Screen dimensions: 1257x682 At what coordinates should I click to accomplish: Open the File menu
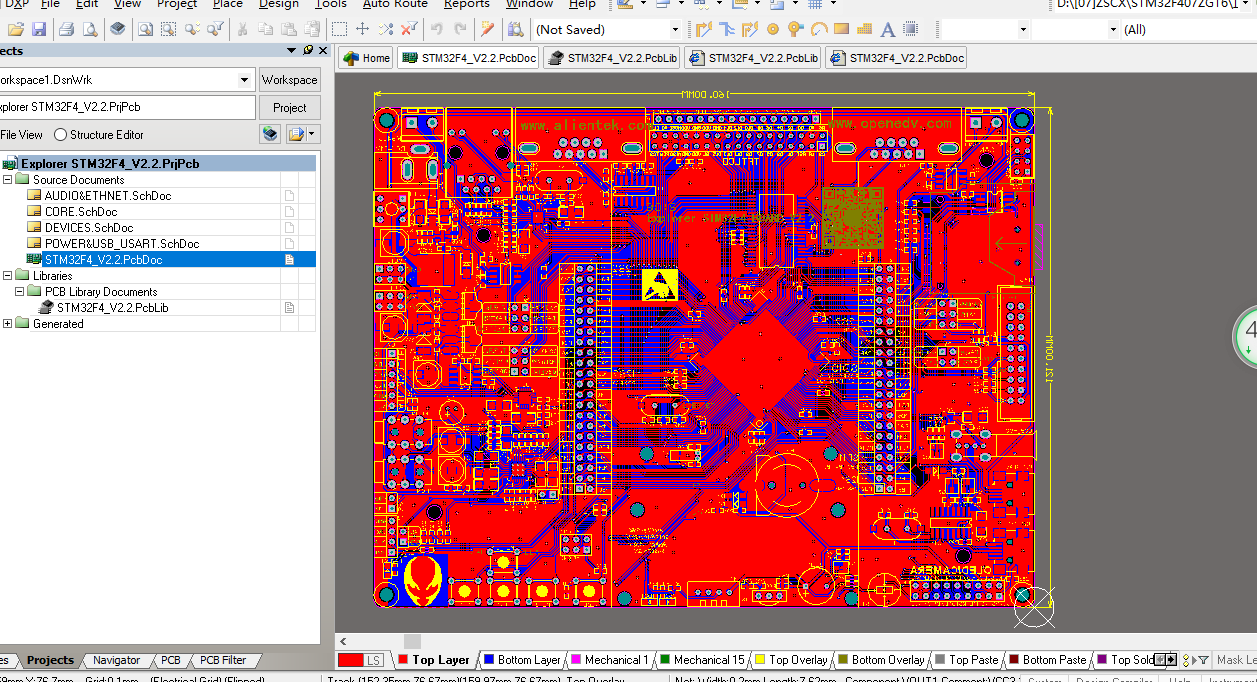click(50, 4)
